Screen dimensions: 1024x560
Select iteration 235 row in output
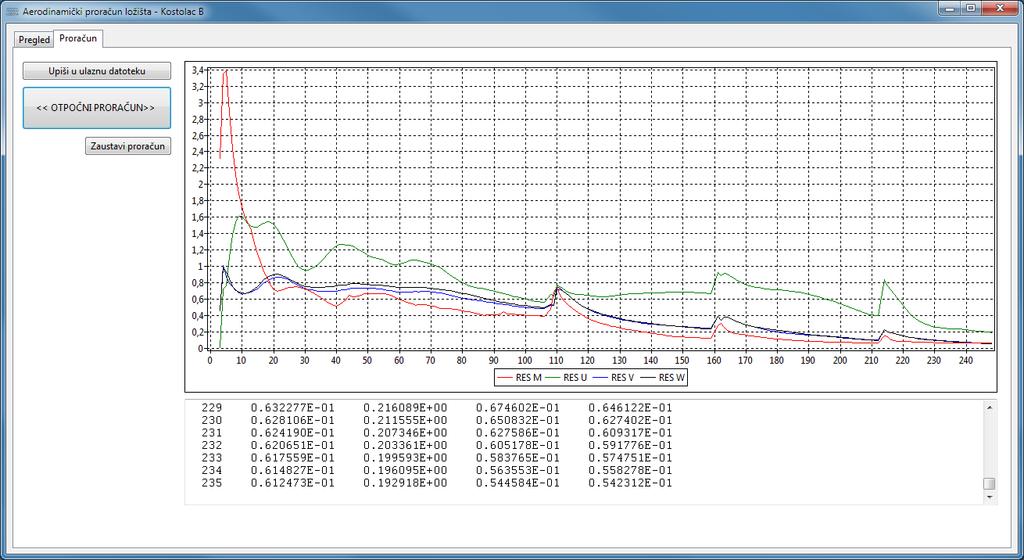tap(437, 483)
